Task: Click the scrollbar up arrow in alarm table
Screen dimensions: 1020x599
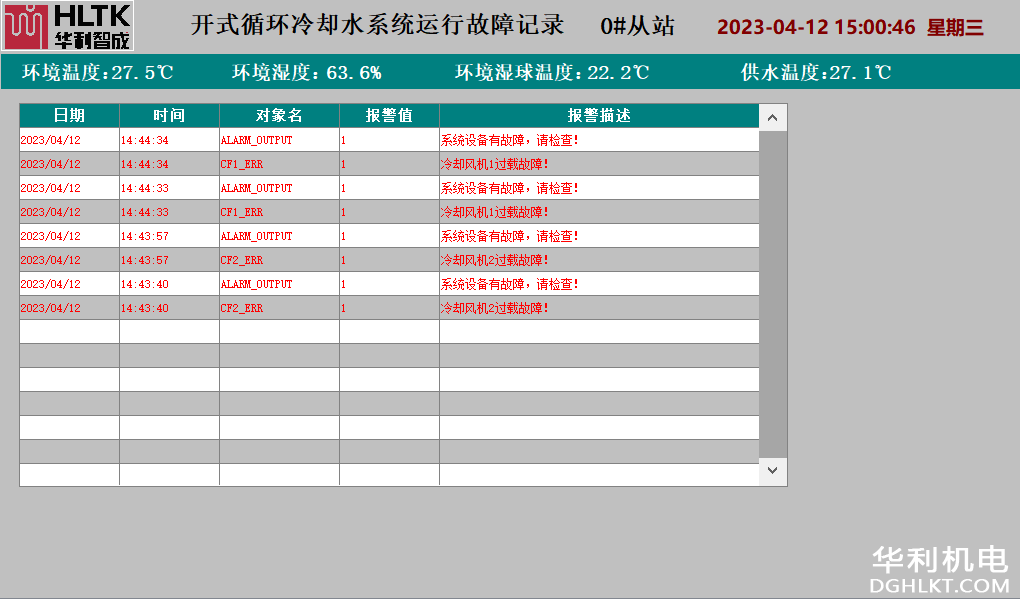Action: [x=773, y=118]
